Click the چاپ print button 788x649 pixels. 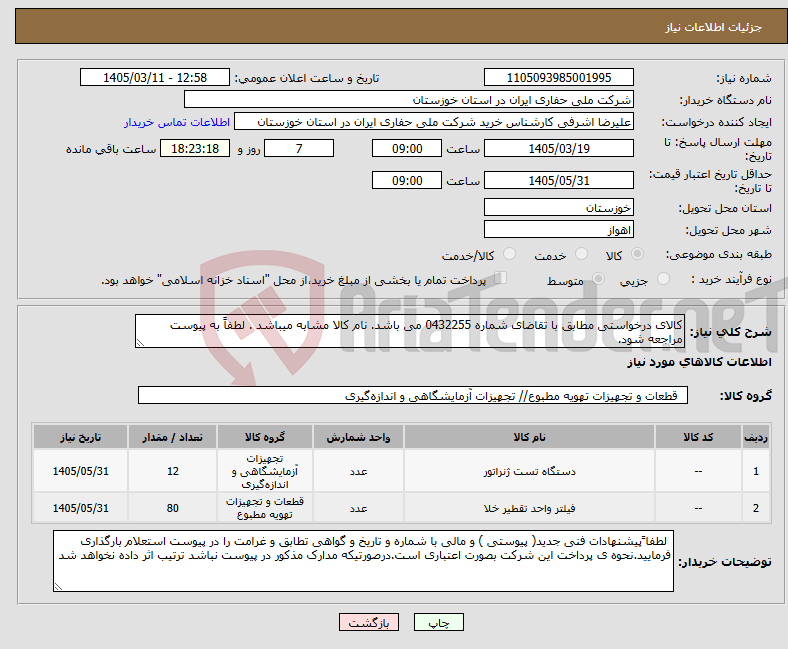tap(439, 622)
